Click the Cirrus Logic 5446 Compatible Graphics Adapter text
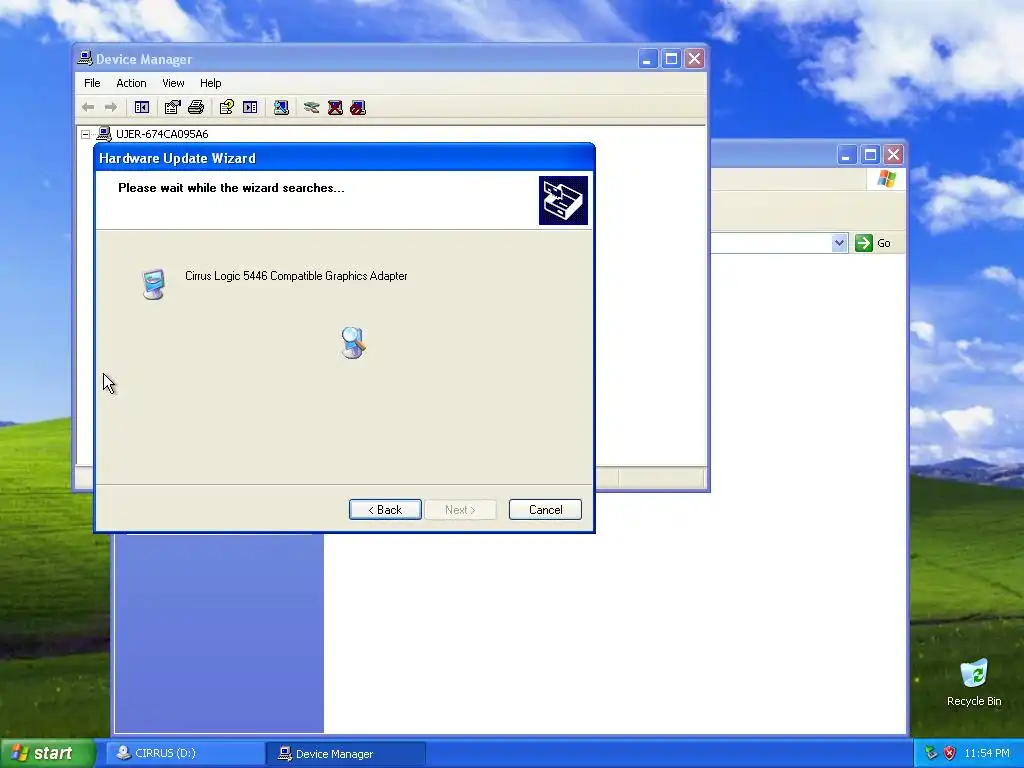 [x=296, y=276]
